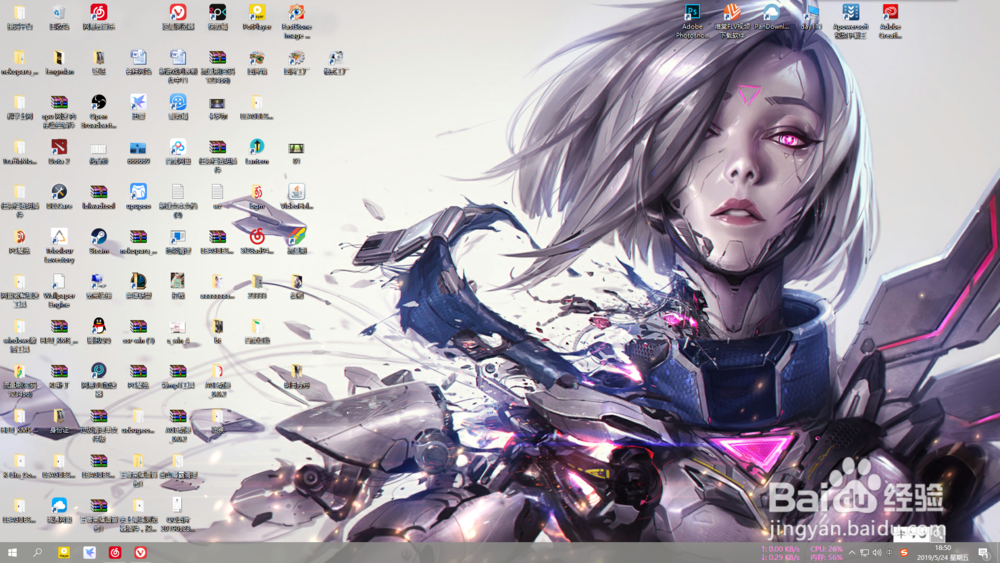Open the Vivaldi browser desktop shortcut
Screen dimensions: 1000x563
(178, 17)
